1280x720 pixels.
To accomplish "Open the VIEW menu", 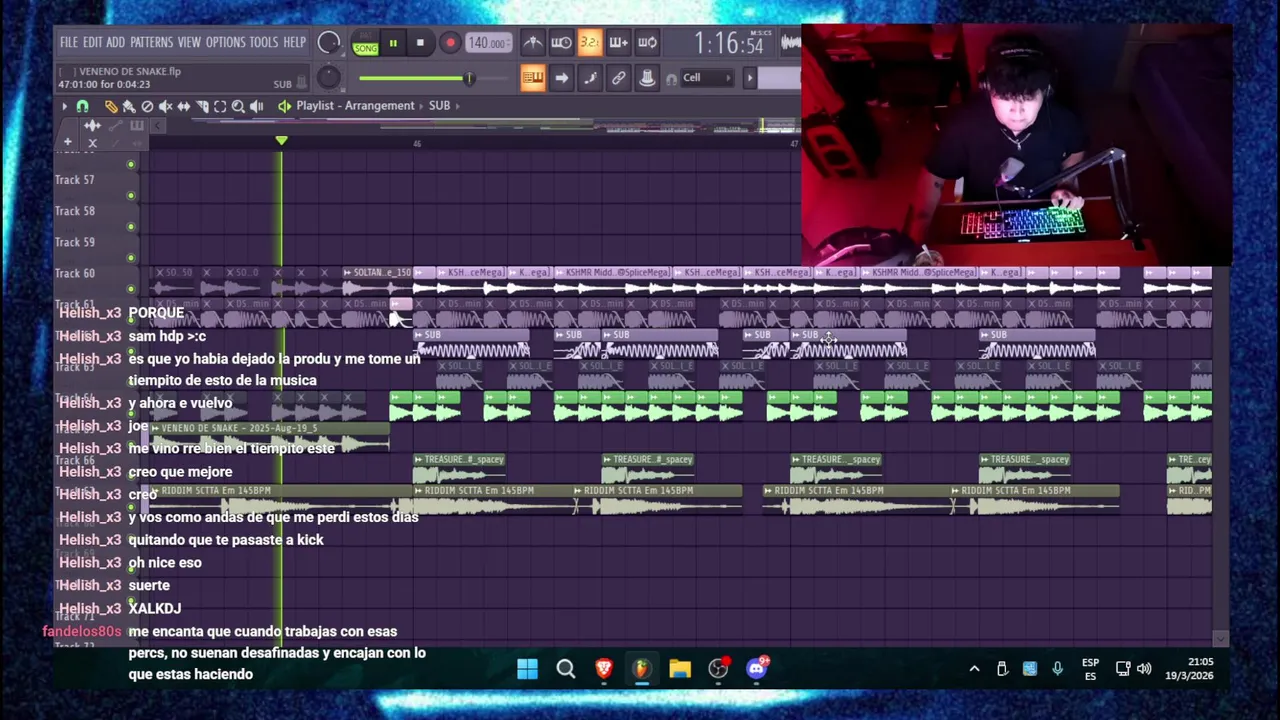I will [189, 43].
